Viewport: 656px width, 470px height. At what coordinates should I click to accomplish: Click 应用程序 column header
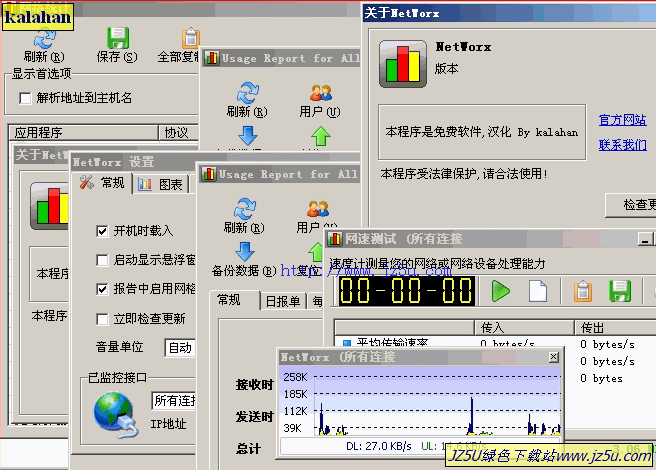pyautogui.click(x=84, y=133)
